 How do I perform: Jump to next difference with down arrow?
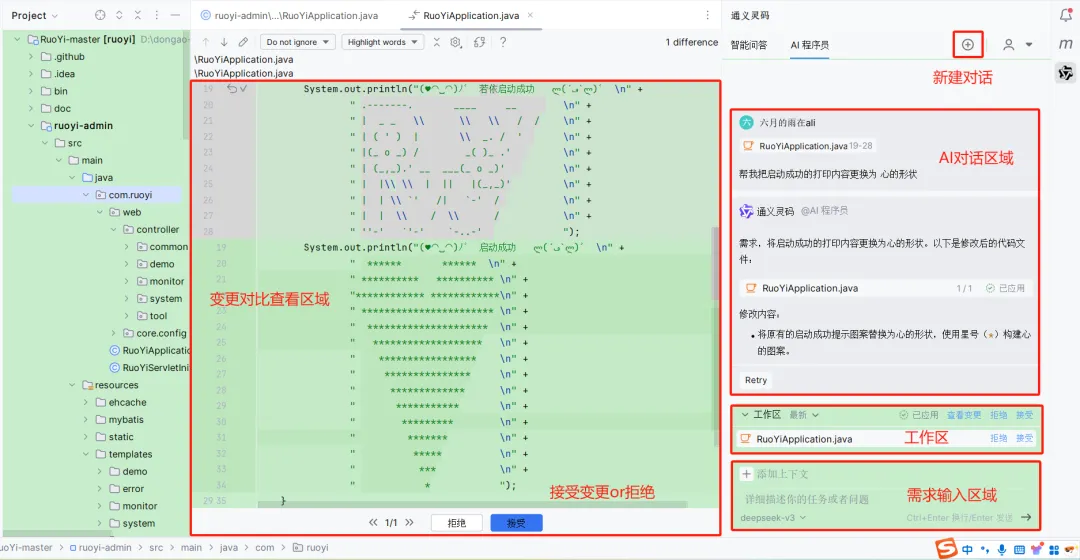(x=224, y=42)
